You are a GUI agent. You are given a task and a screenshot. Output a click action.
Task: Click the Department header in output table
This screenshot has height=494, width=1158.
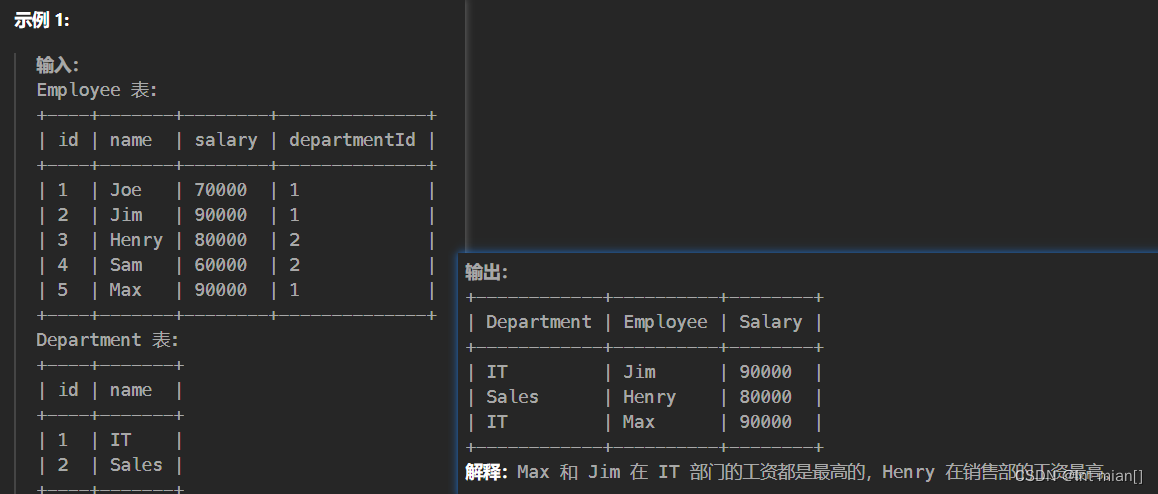[x=538, y=322]
